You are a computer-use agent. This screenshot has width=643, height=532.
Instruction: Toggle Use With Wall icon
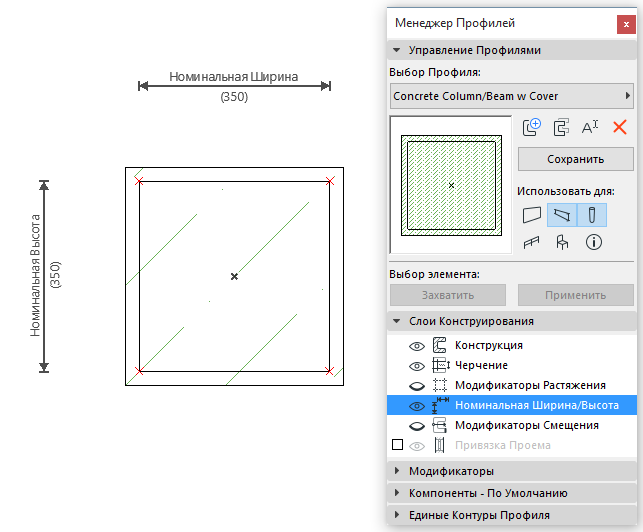[x=532, y=215]
